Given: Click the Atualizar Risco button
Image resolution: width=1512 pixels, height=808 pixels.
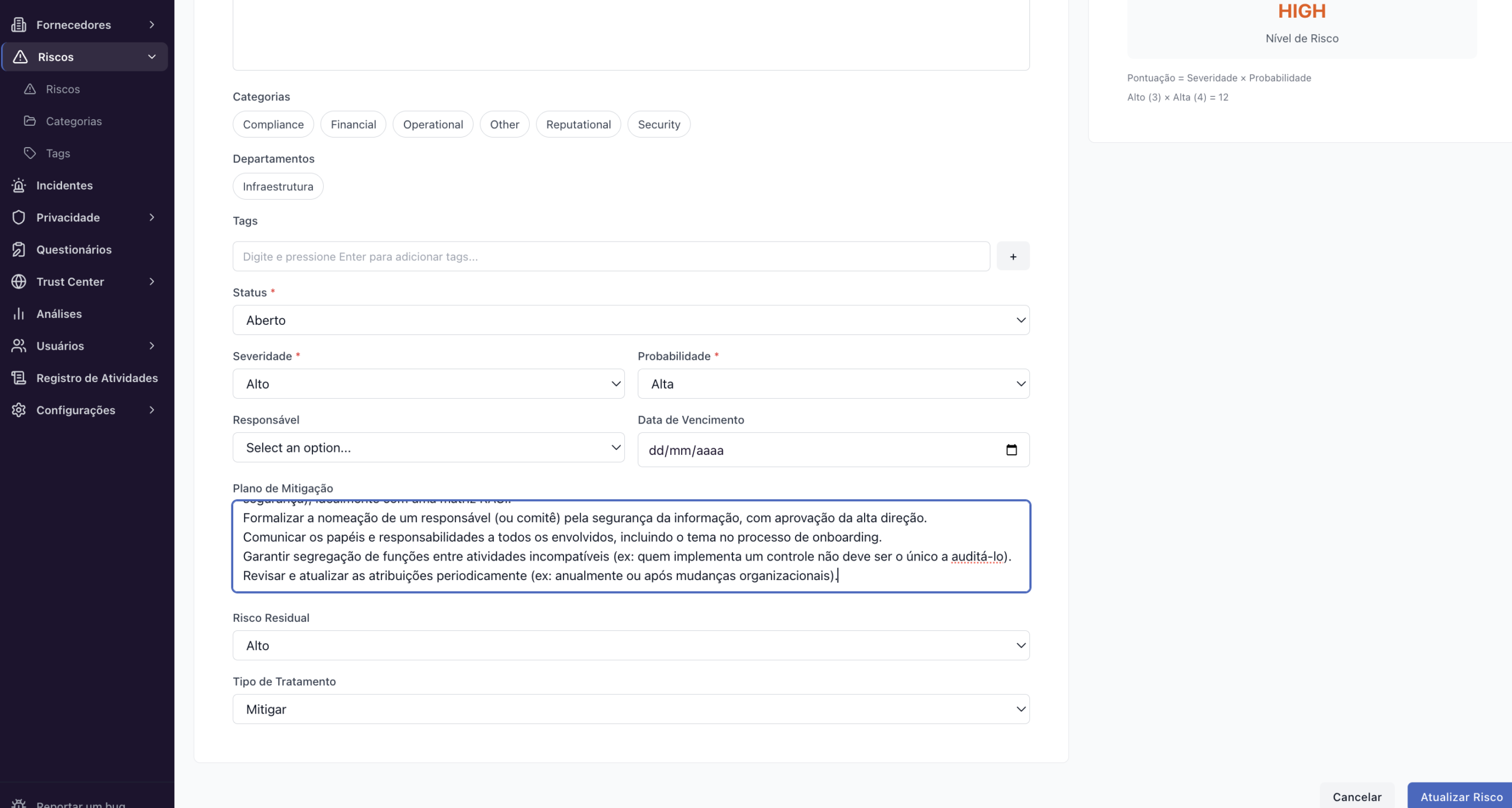Looking at the screenshot, I should (1461, 797).
